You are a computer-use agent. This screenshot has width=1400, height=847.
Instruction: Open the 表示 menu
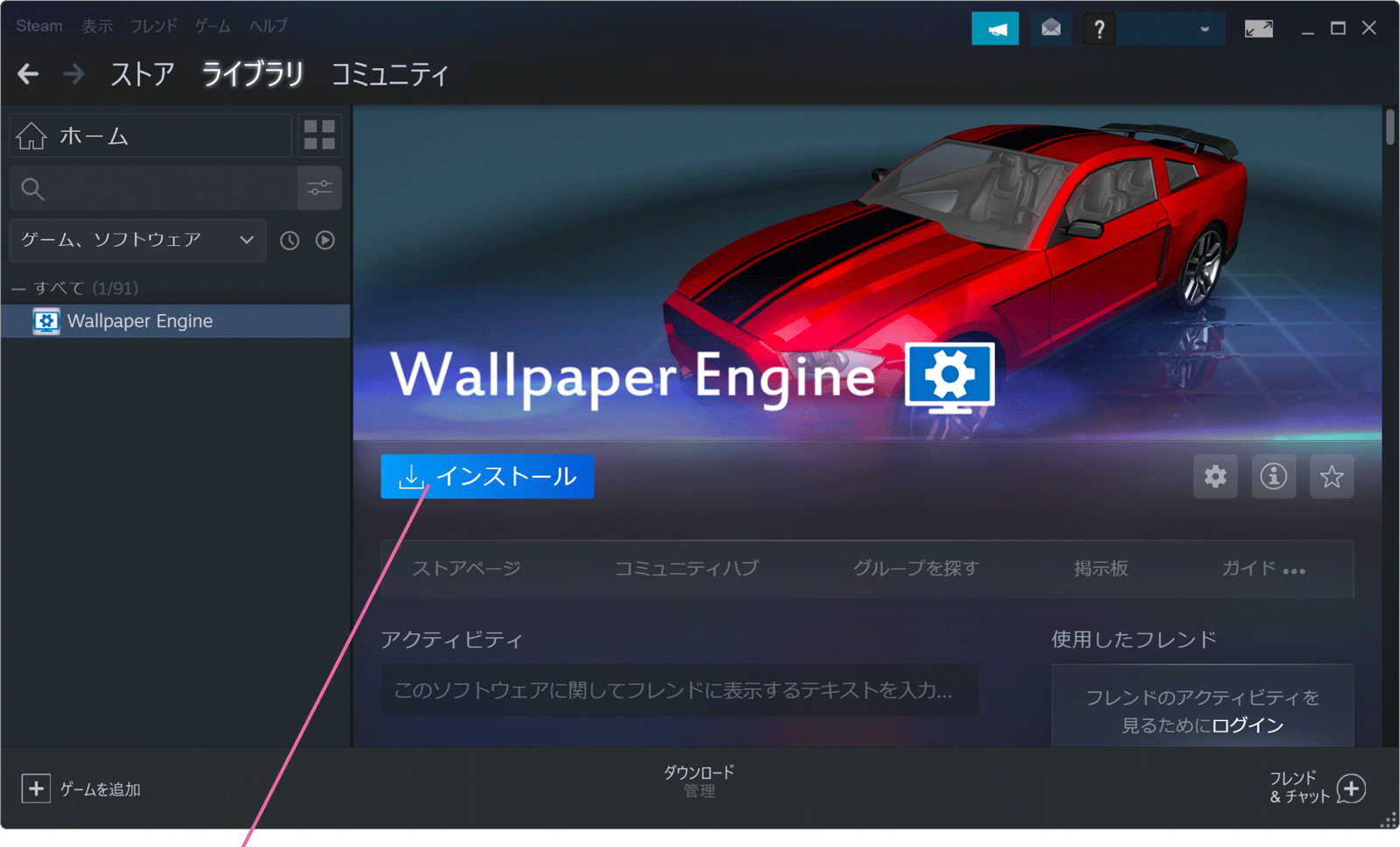tap(97, 26)
